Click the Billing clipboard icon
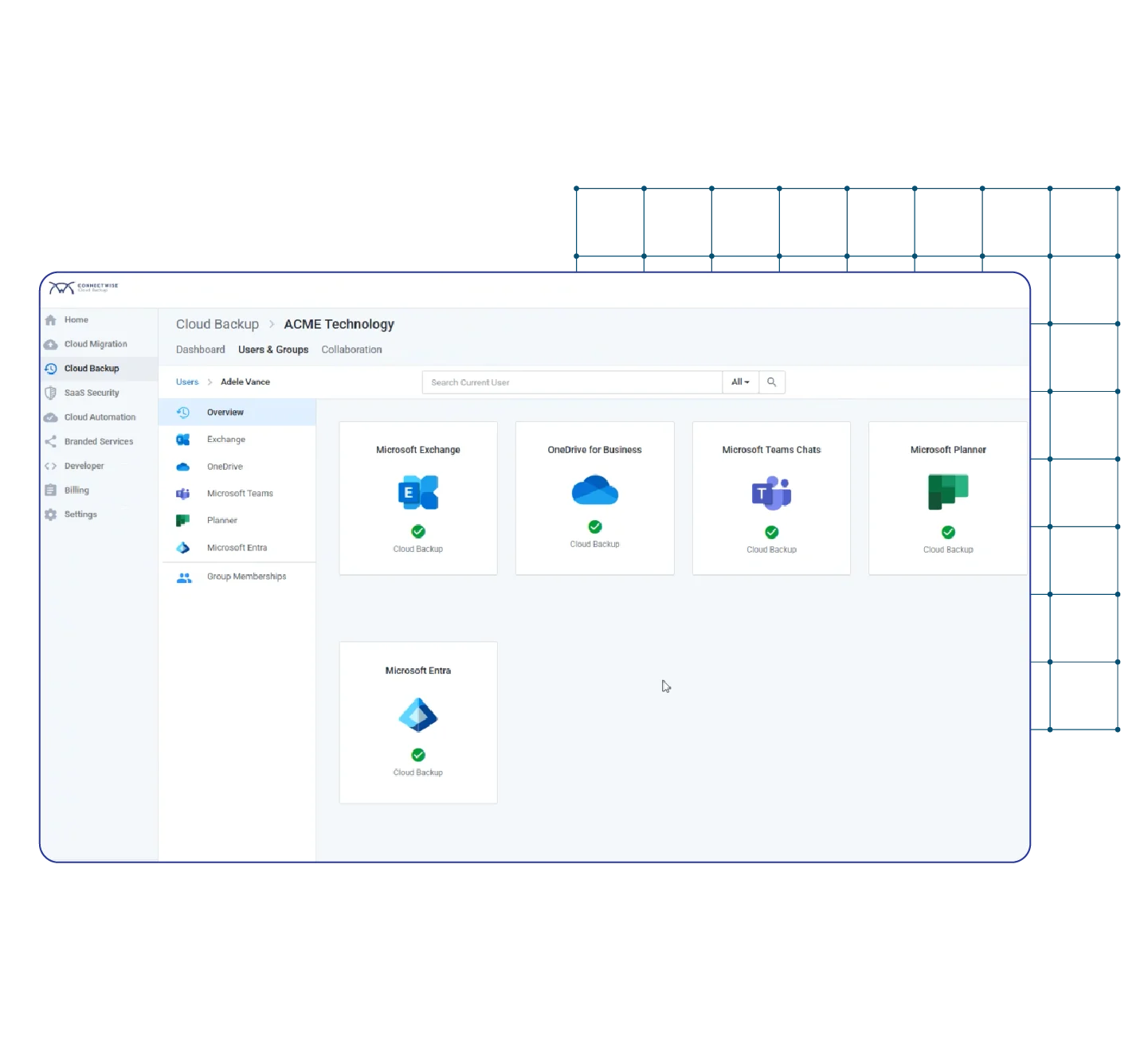 coord(51,491)
